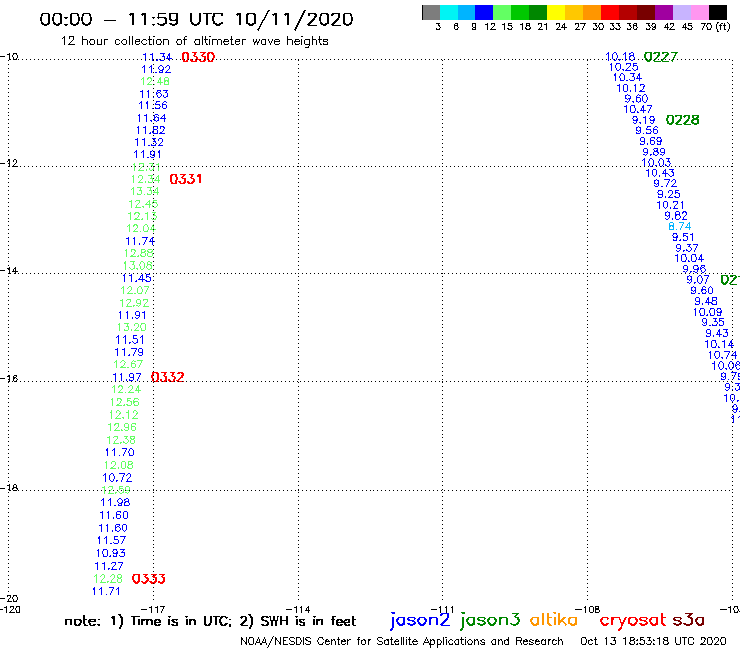Screen dimensions: 740x650
Task: Click the value 10.18 beside 0227
Action: click(620, 57)
